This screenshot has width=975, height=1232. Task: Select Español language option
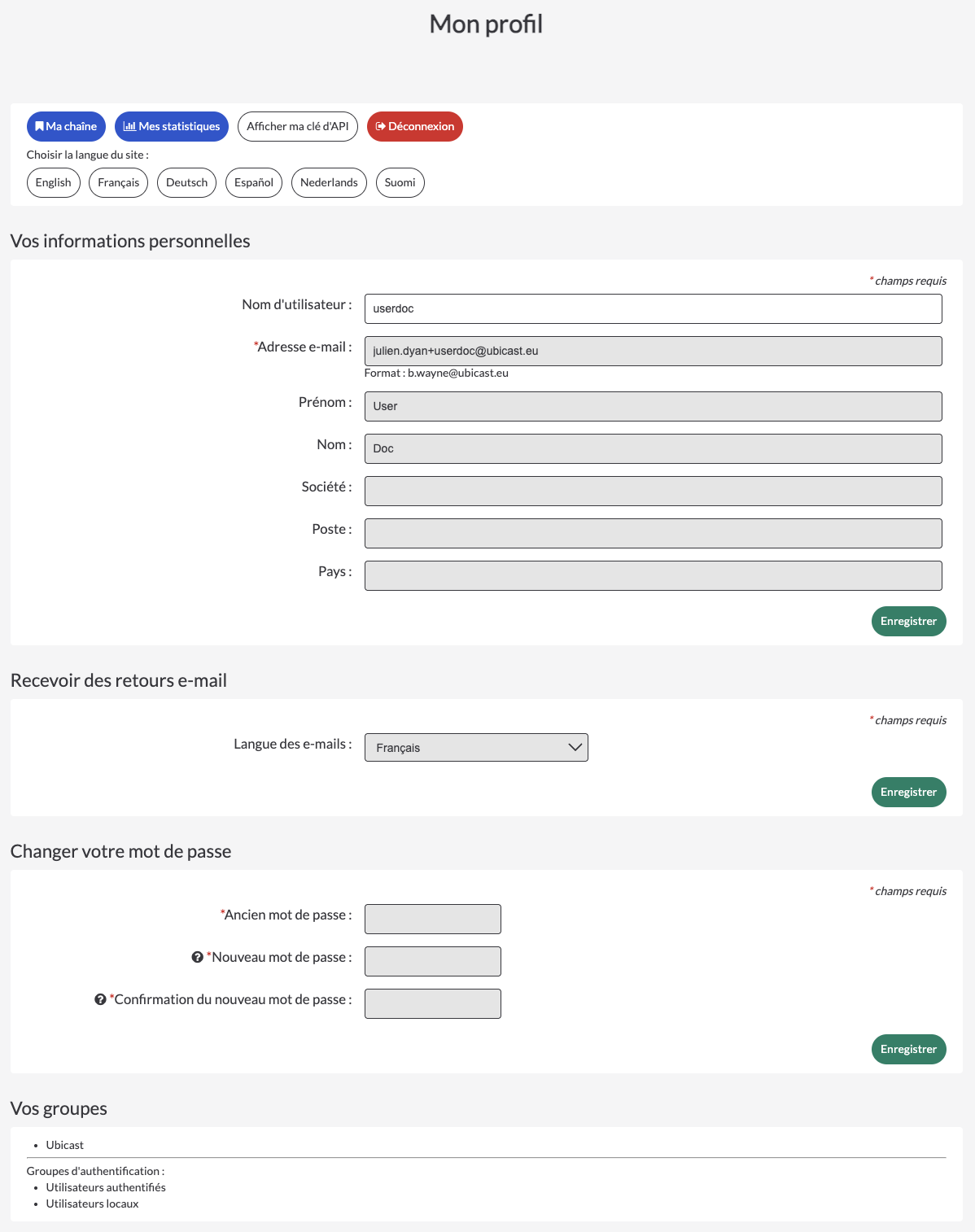pyautogui.click(x=254, y=182)
